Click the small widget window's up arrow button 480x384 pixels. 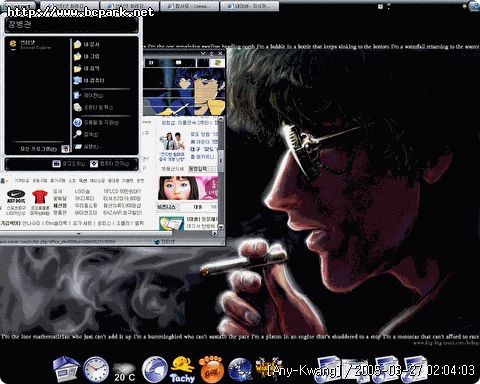coord(211,53)
